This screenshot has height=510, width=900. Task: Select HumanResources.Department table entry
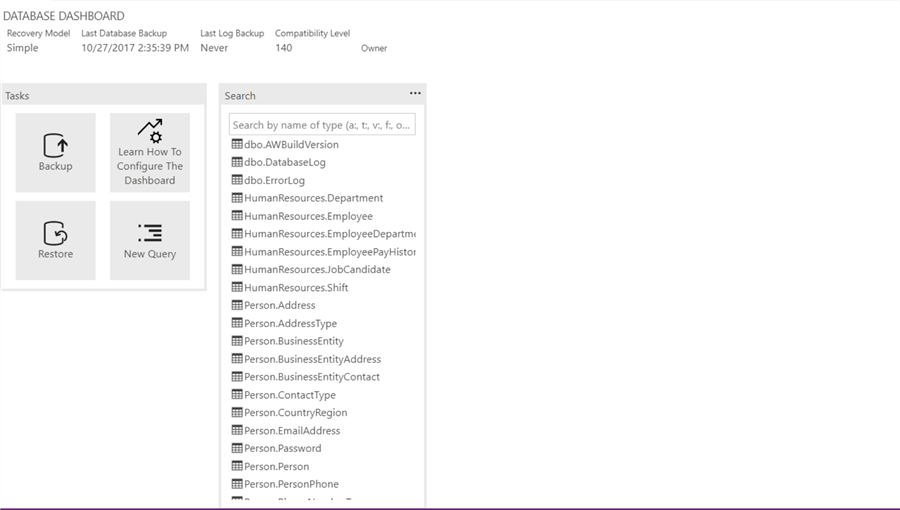(313, 198)
